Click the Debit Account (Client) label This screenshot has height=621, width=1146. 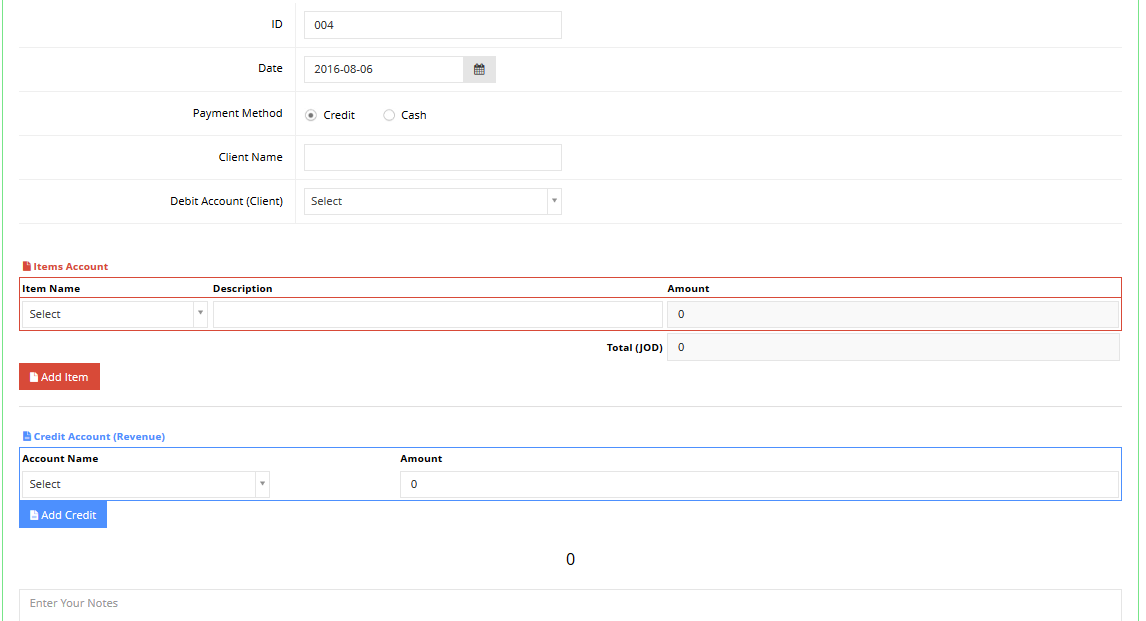[227, 201]
